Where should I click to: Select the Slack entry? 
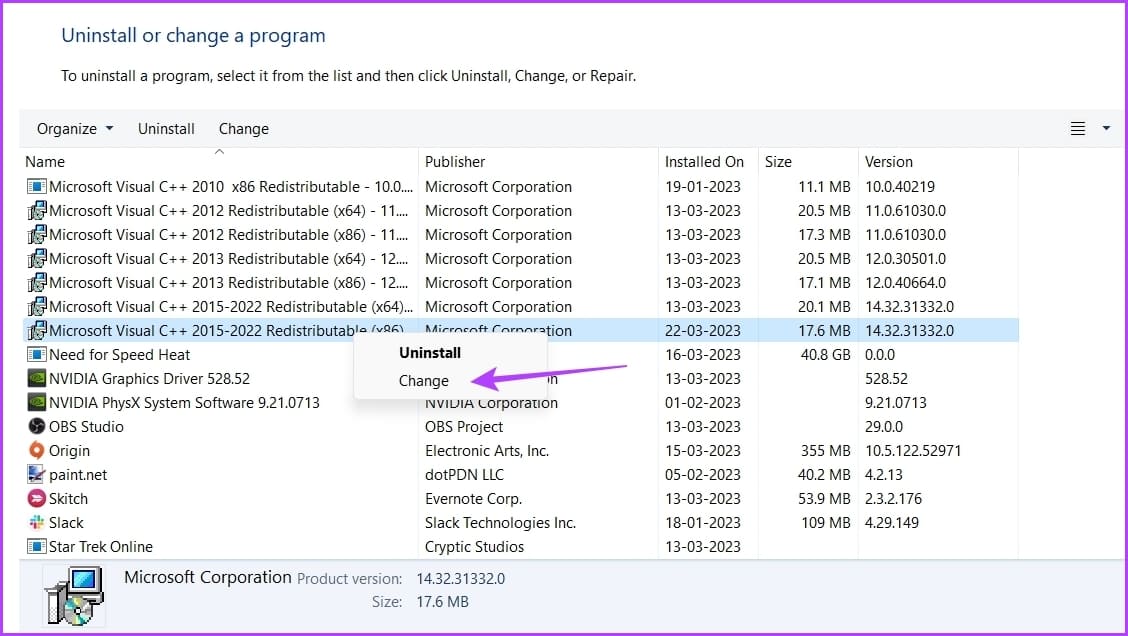(x=66, y=522)
